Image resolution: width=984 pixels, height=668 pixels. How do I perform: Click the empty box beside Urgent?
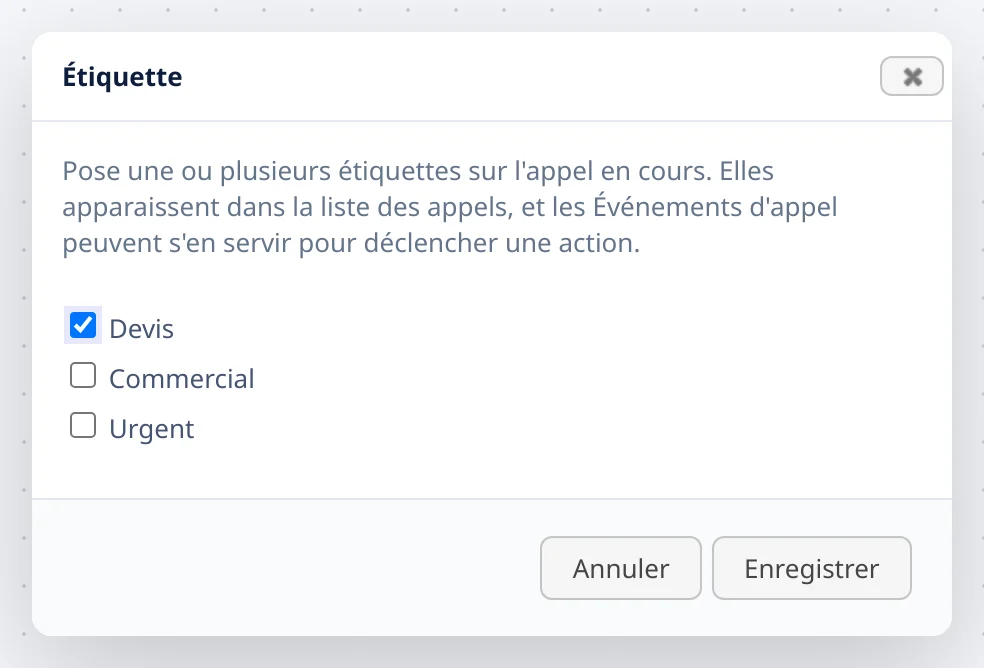click(83, 426)
